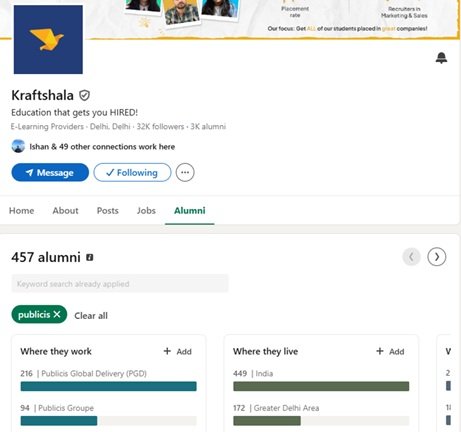The width and height of the screenshot is (461, 432).
Task: Go to next alumni insights with right chevron
Action: coord(437,257)
